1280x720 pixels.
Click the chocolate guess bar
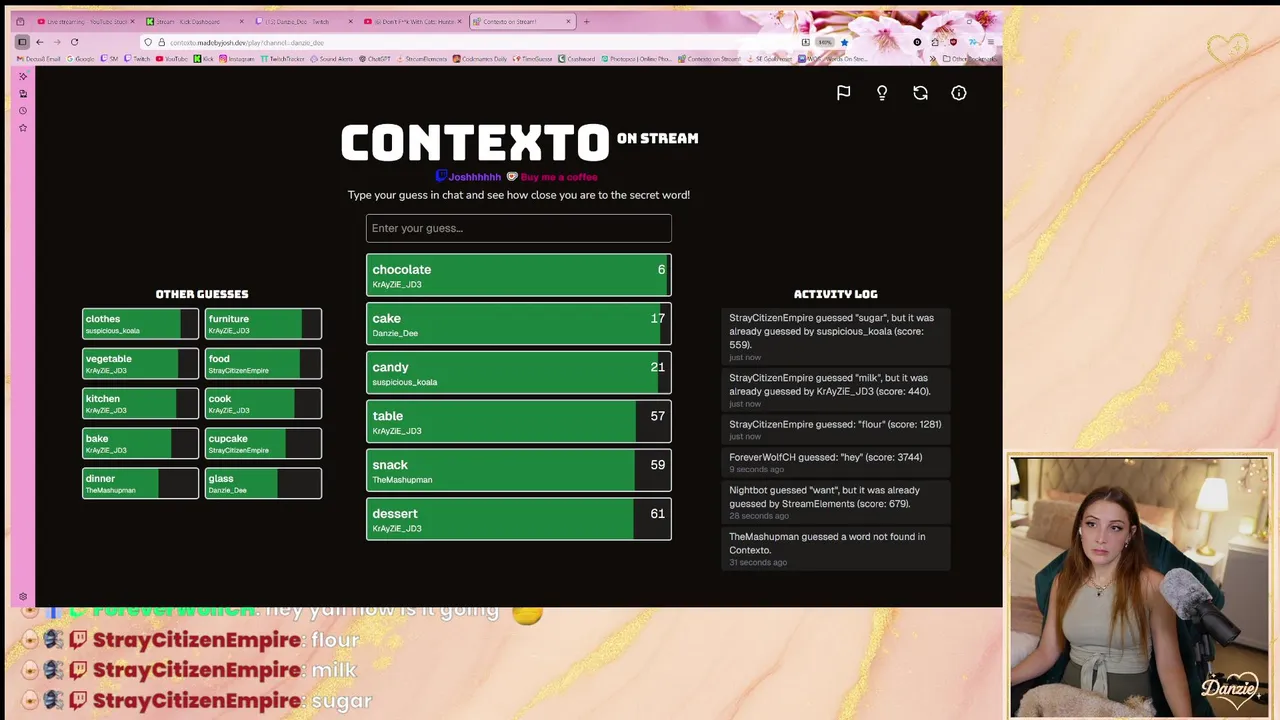(518, 275)
